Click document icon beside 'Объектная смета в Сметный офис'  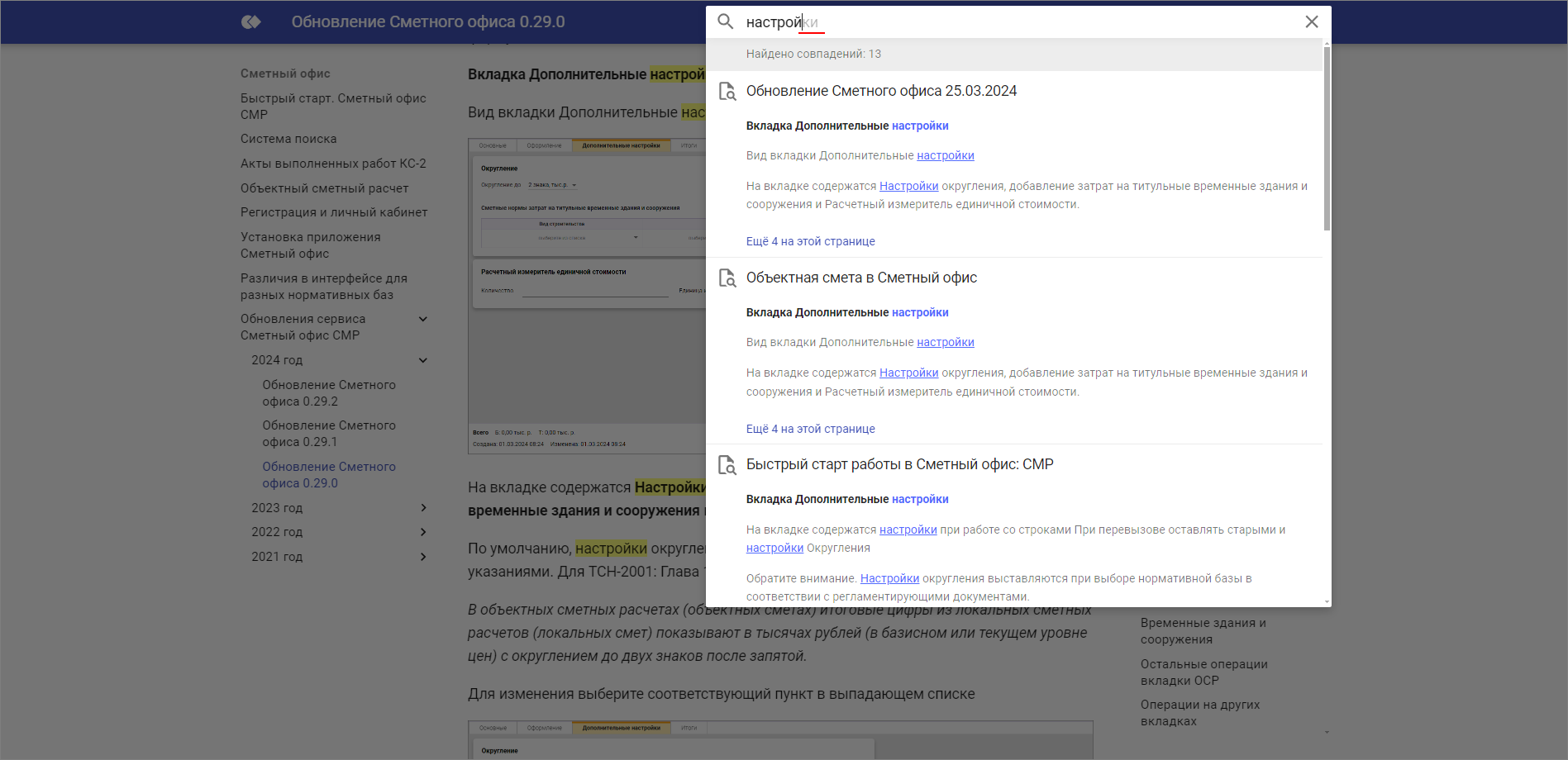[x=727, y=278]
